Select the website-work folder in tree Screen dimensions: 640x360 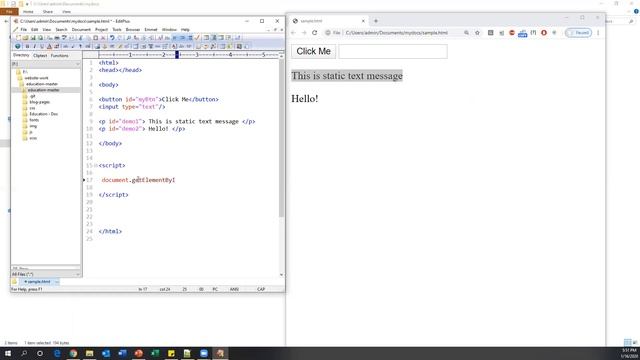[36, 78]
